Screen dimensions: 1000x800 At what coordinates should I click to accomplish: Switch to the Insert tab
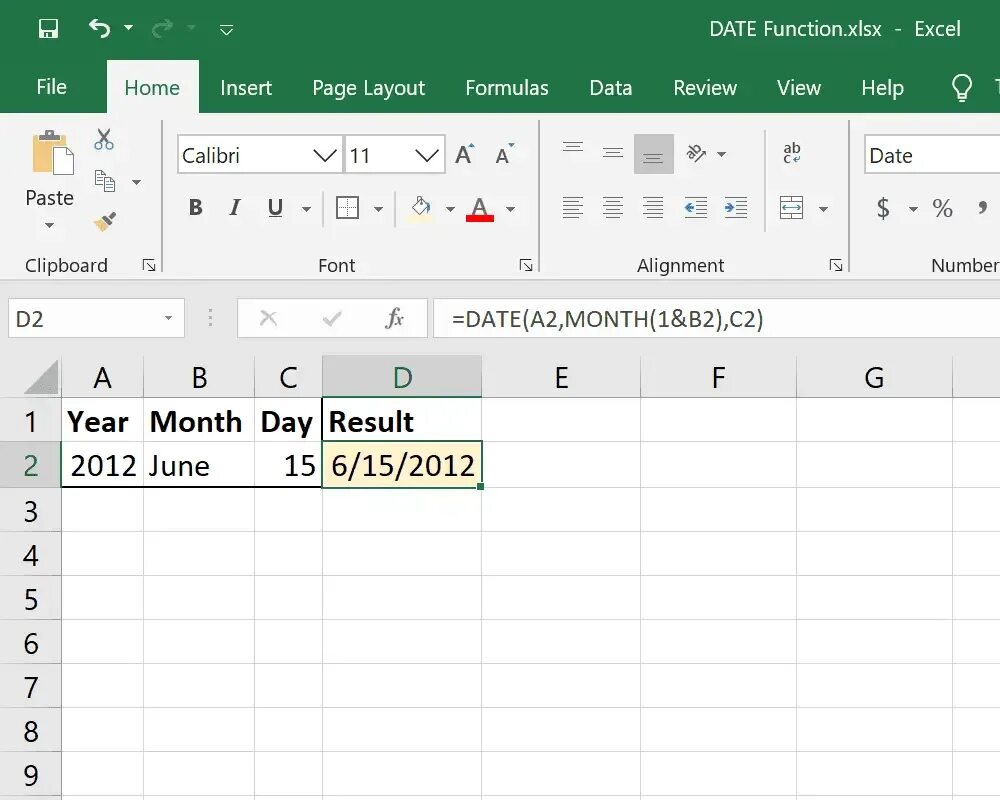pyautogui.click(x=246, y=87)
